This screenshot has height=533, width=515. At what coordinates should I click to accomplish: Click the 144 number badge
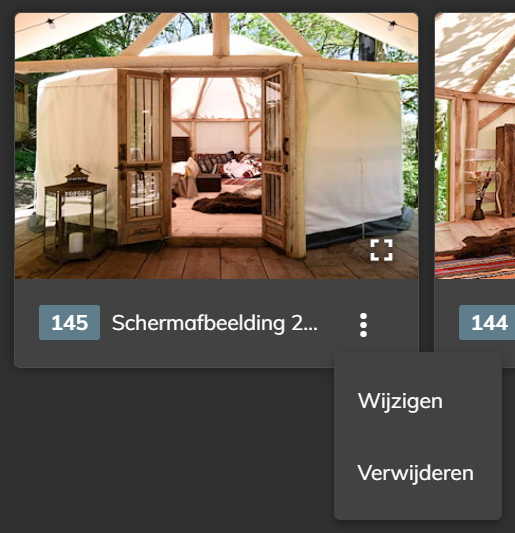(x=488, y=322)
